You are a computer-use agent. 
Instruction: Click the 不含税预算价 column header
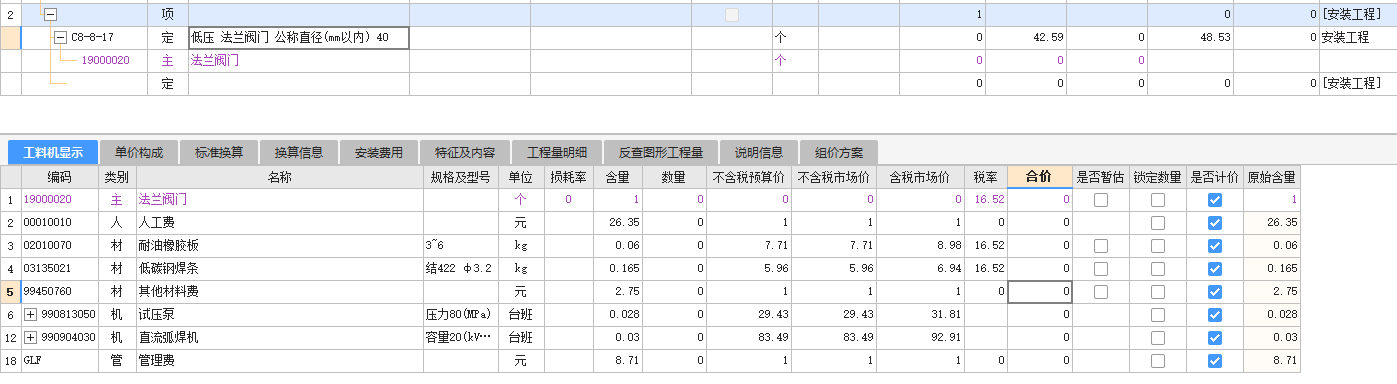[x=750, y=177]
